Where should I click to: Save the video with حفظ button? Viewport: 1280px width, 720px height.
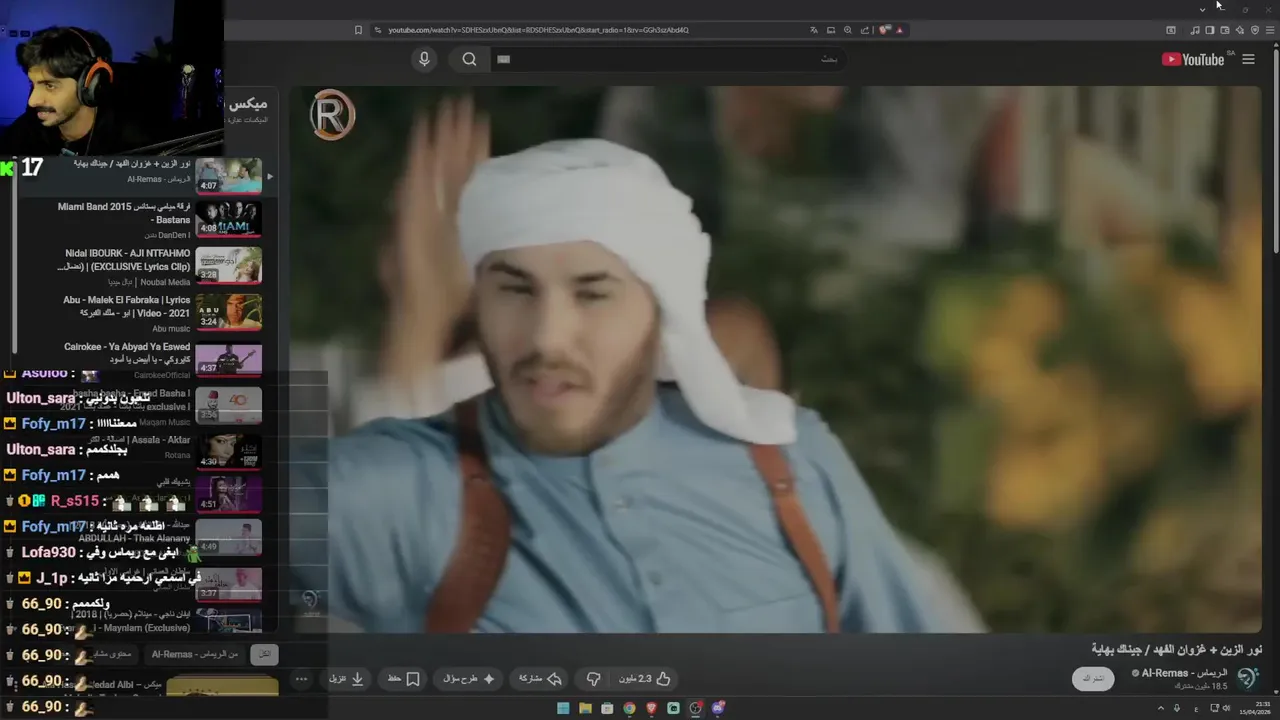(x=403, y=678)
